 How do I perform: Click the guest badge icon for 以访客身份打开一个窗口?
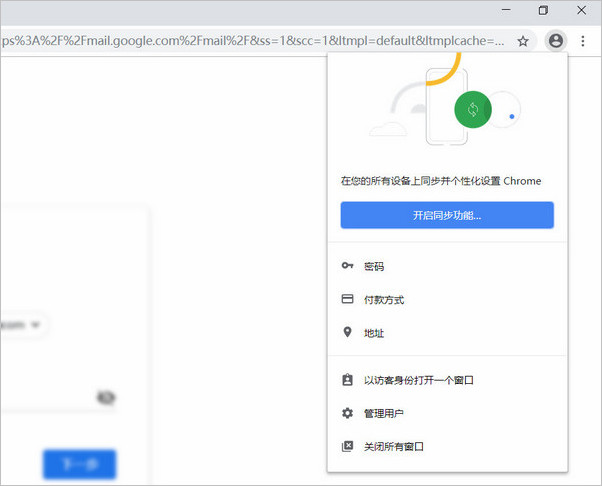coord(347,380)
